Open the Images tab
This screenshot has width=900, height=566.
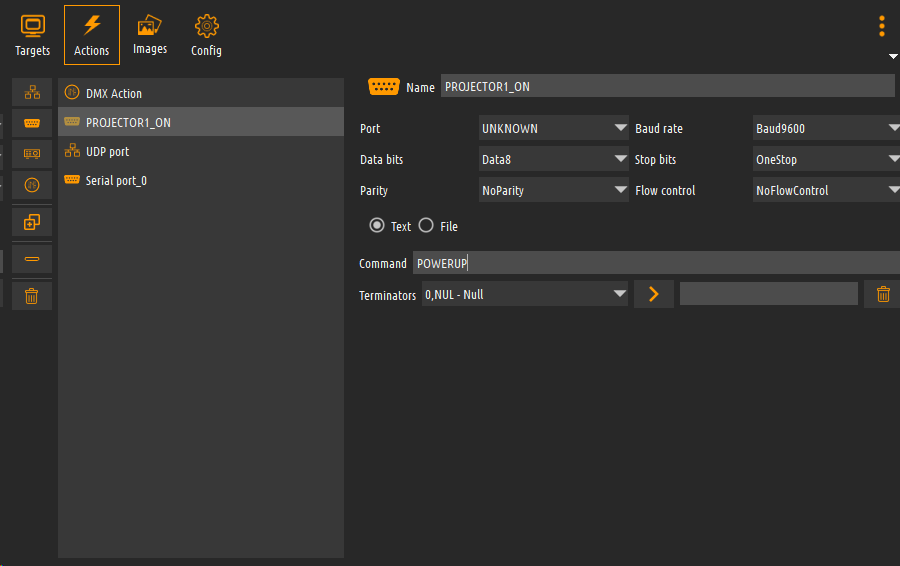coord(150,36)
